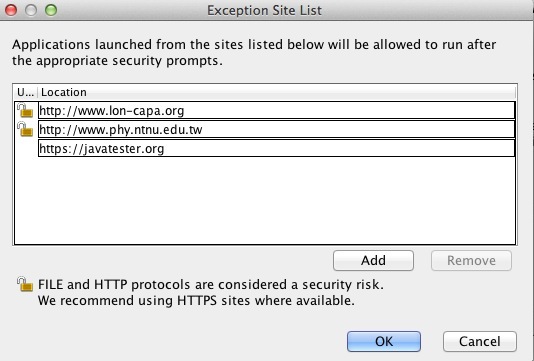
Task: Confirm the dialog with OK
Action: [384, 341]
